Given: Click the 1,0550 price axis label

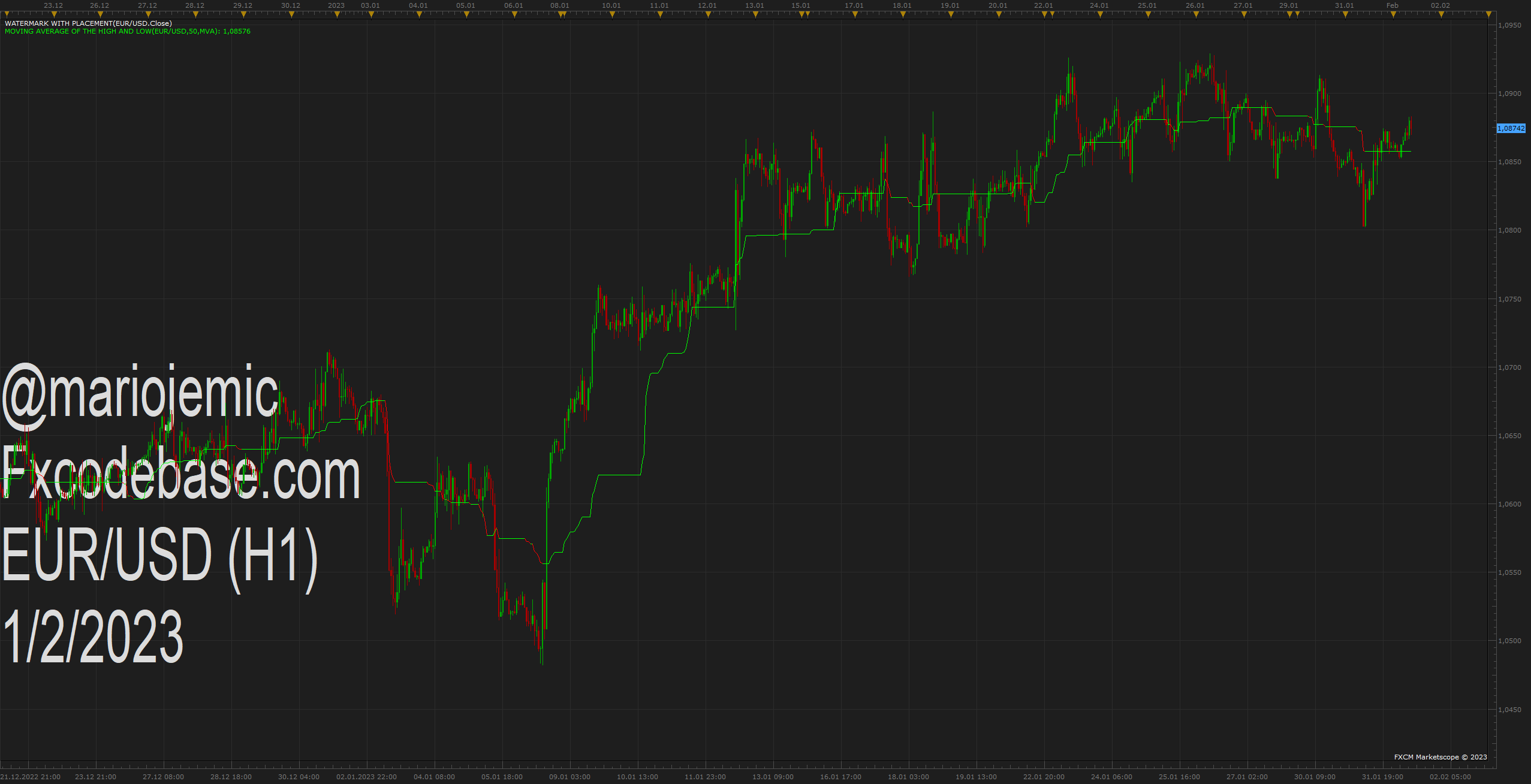Looking at the screenshot, I should [1509, 572].
